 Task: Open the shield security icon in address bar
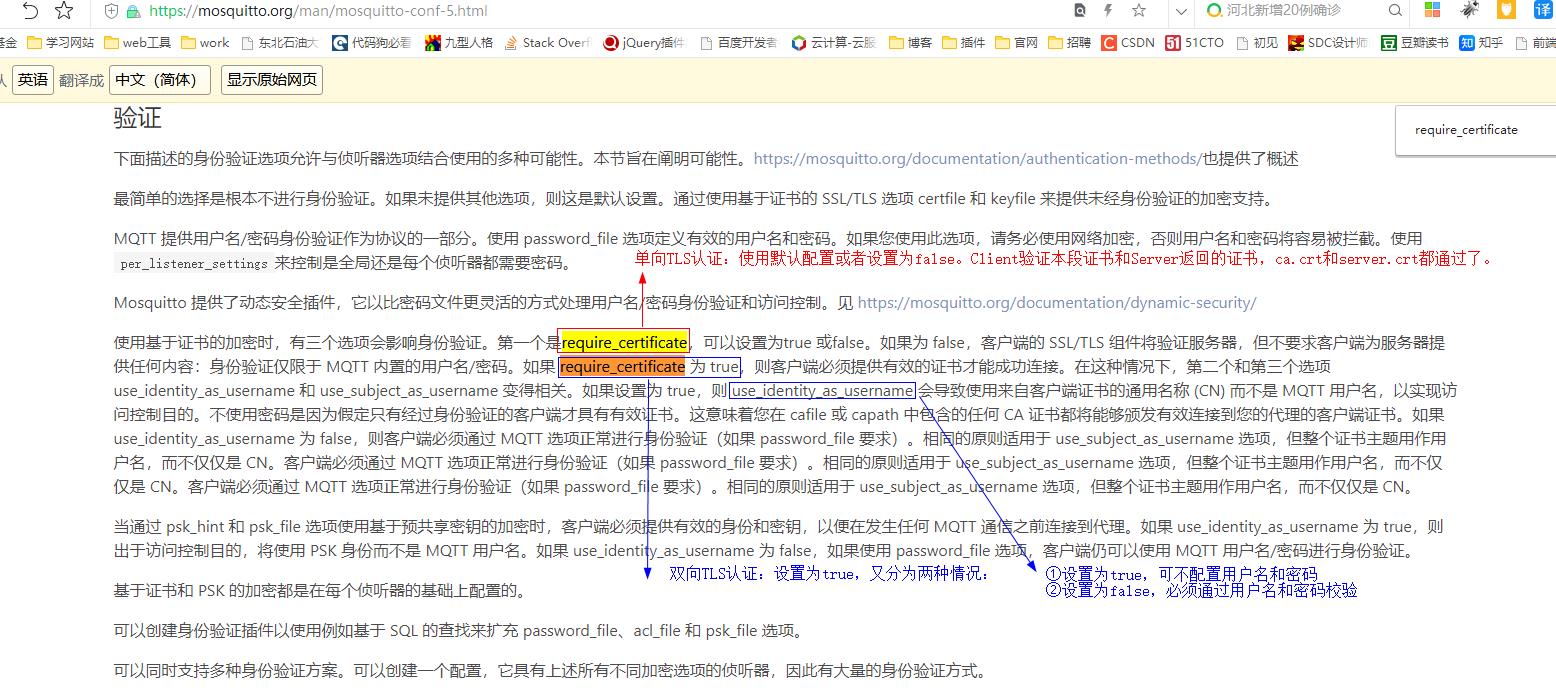tap(111, 11)
